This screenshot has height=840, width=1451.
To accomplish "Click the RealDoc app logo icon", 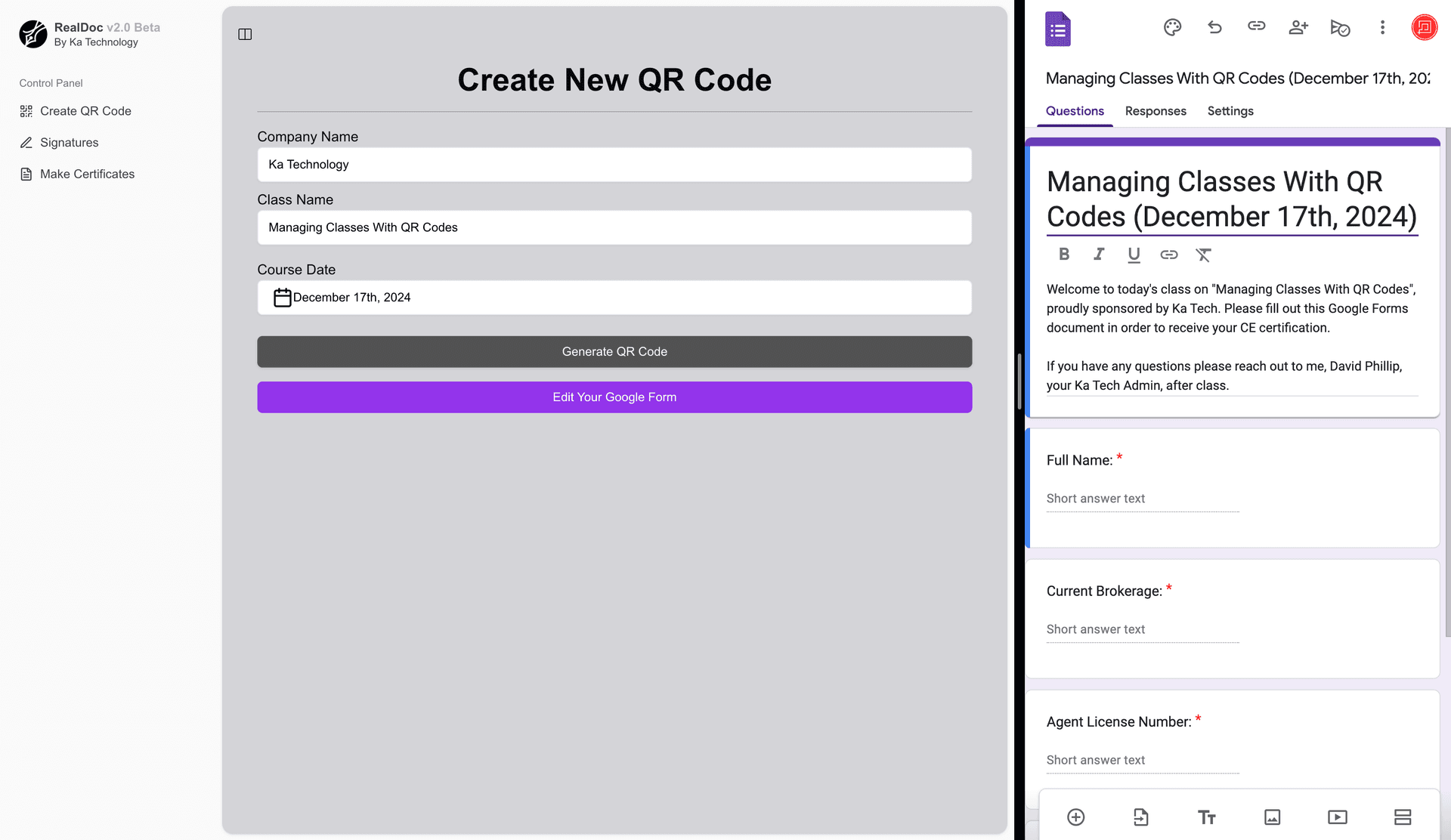I will pos(32,34).
